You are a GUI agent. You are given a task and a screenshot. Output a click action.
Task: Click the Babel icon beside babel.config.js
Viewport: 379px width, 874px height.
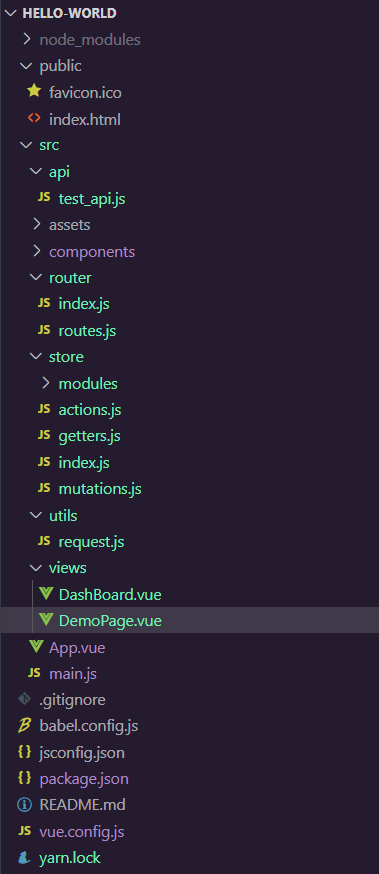pyautogui.click(x=25, y=725)
